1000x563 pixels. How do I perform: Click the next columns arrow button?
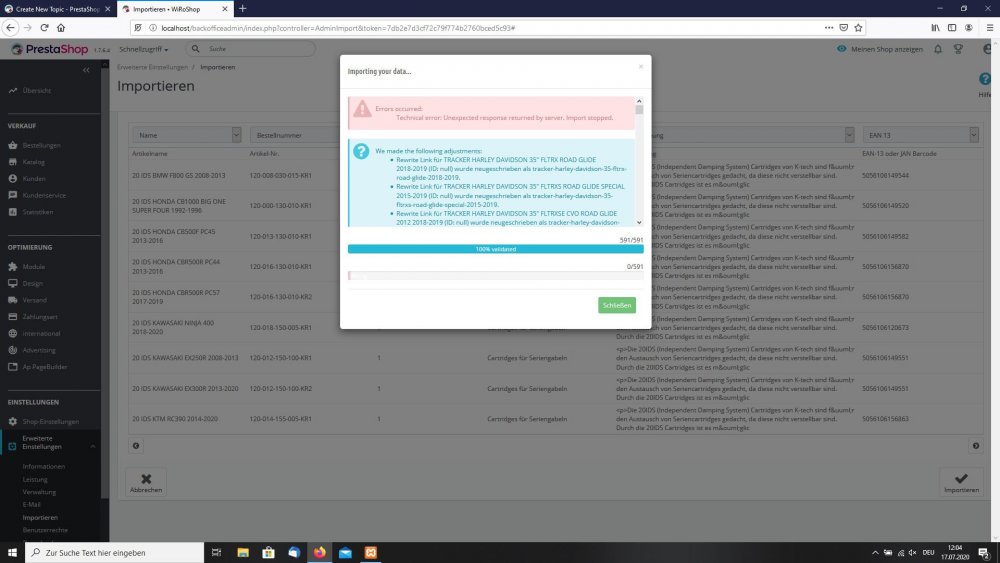[976, 446]
